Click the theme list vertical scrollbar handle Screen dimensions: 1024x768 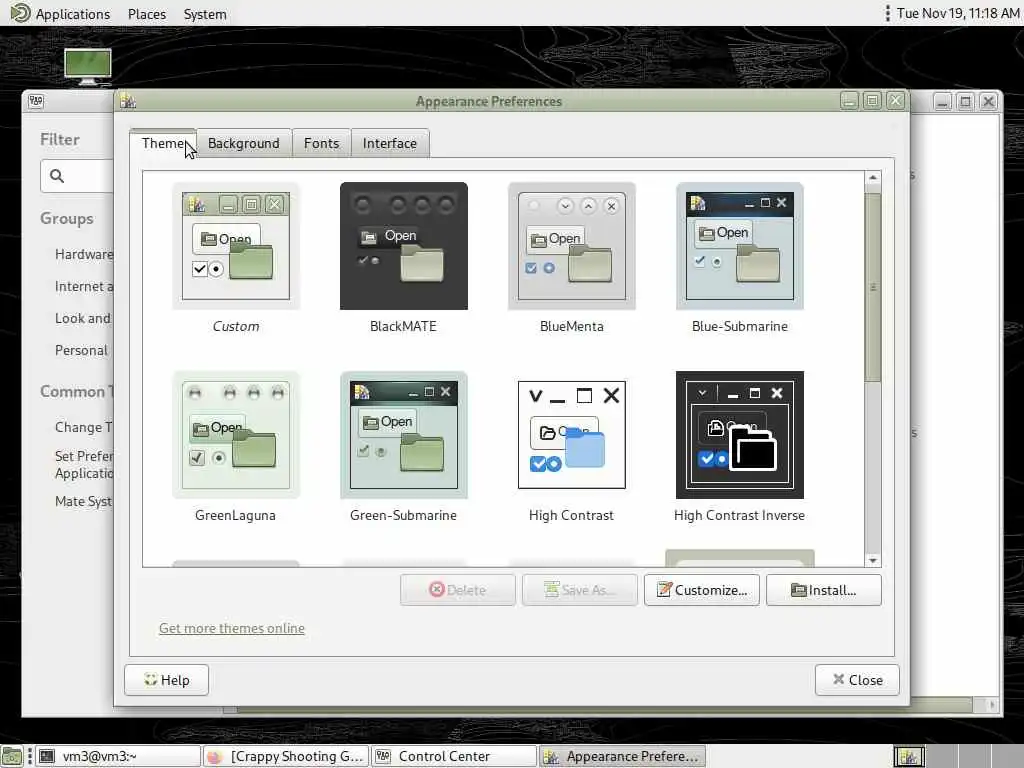[872, 286]
